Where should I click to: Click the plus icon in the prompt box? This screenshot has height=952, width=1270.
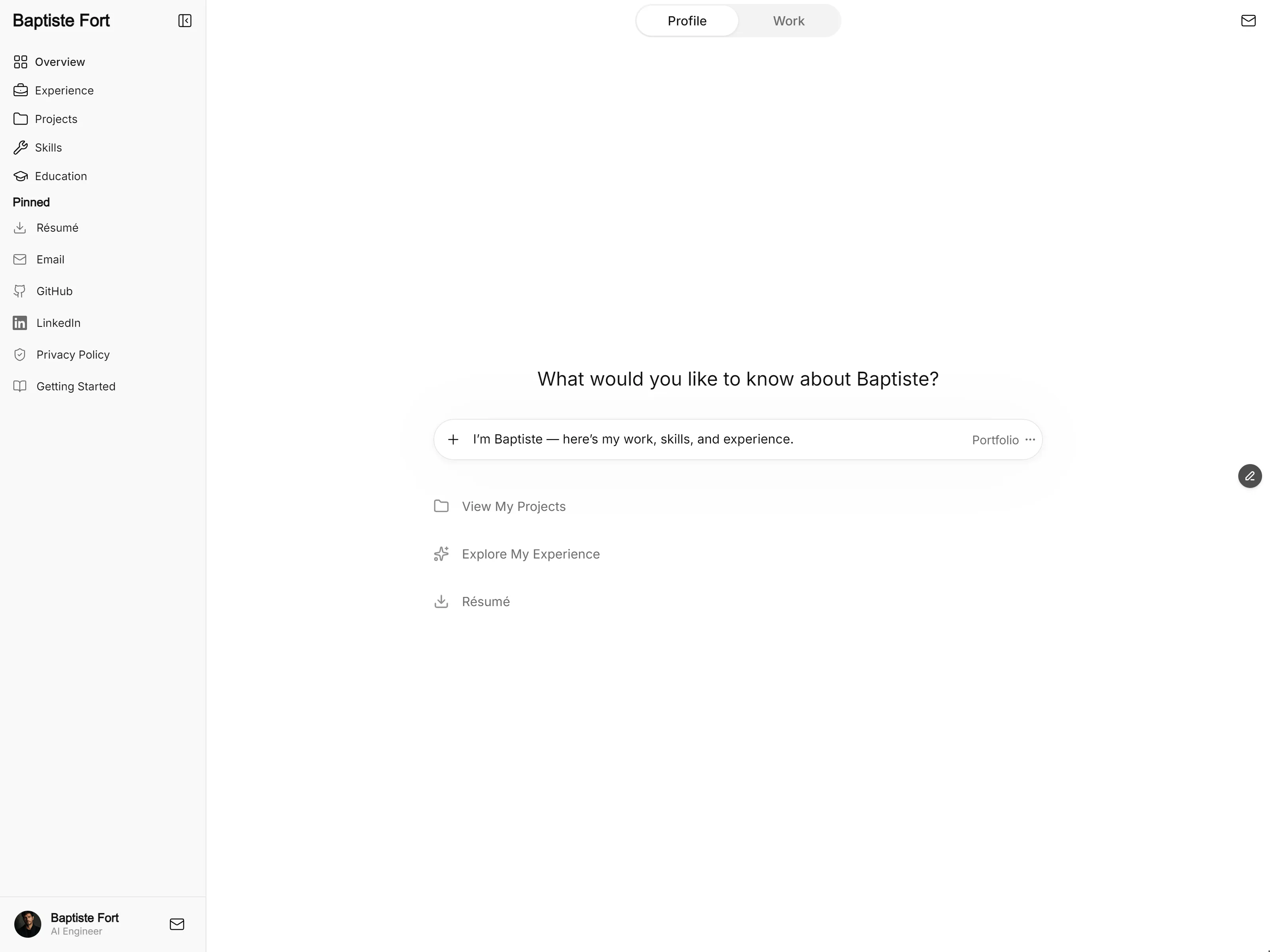click(453, 440)
